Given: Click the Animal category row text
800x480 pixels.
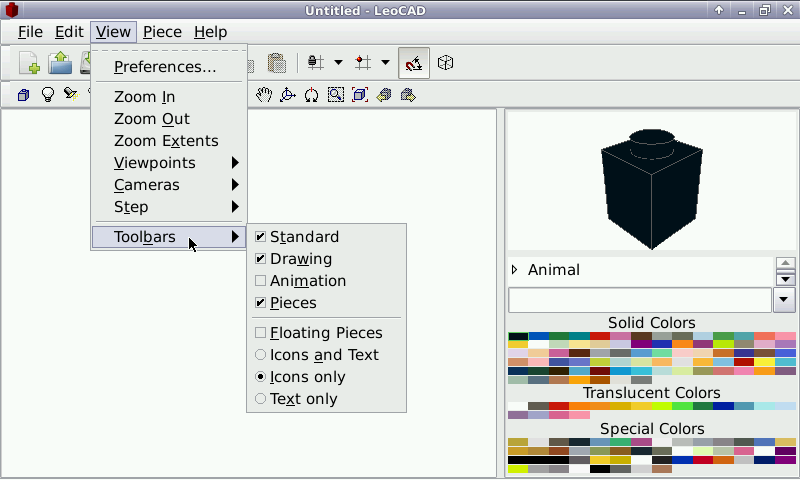Looking at the screenshot, I should pos(554,269).
